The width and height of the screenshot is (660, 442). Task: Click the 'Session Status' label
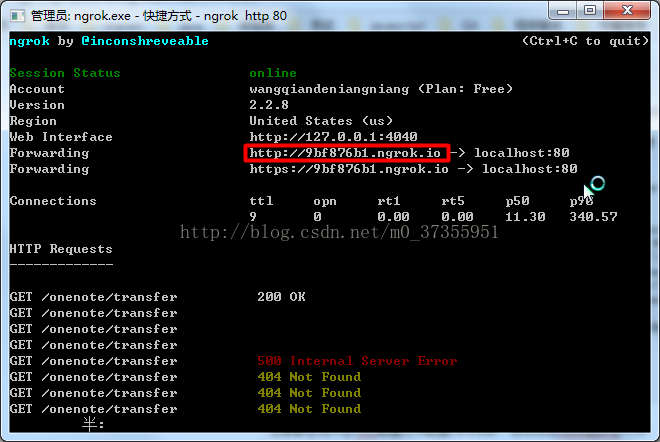tap(65, 73)
